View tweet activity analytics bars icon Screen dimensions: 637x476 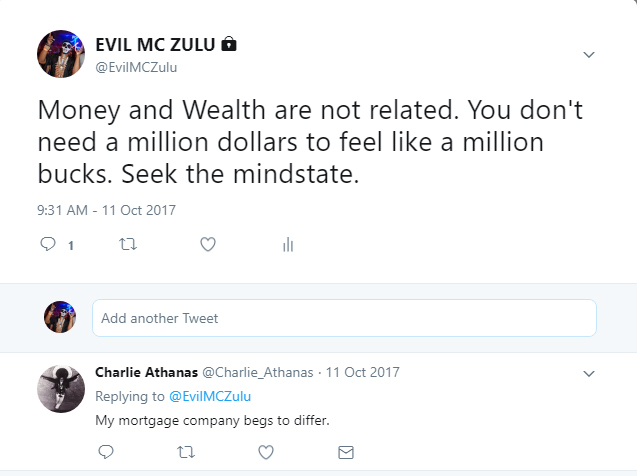[287, 244]
